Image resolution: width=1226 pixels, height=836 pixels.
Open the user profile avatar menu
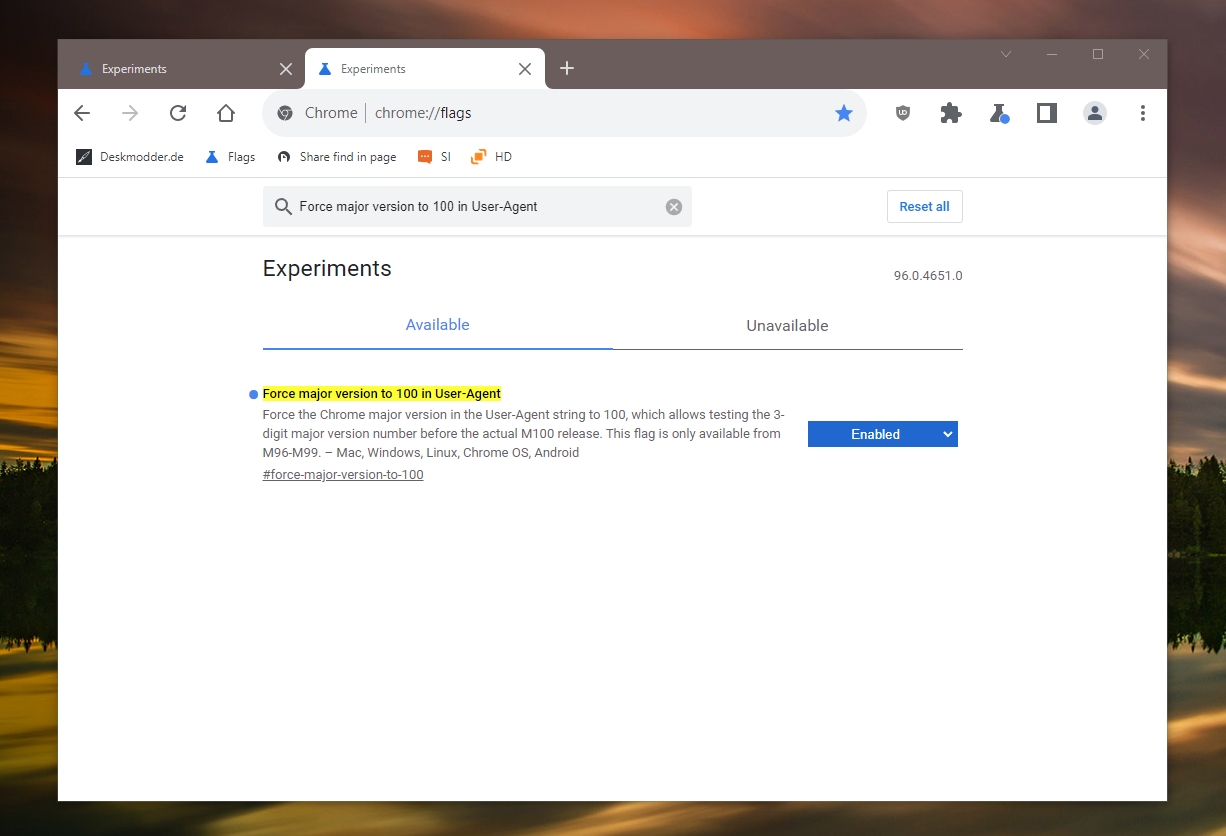click(1095, 113)
